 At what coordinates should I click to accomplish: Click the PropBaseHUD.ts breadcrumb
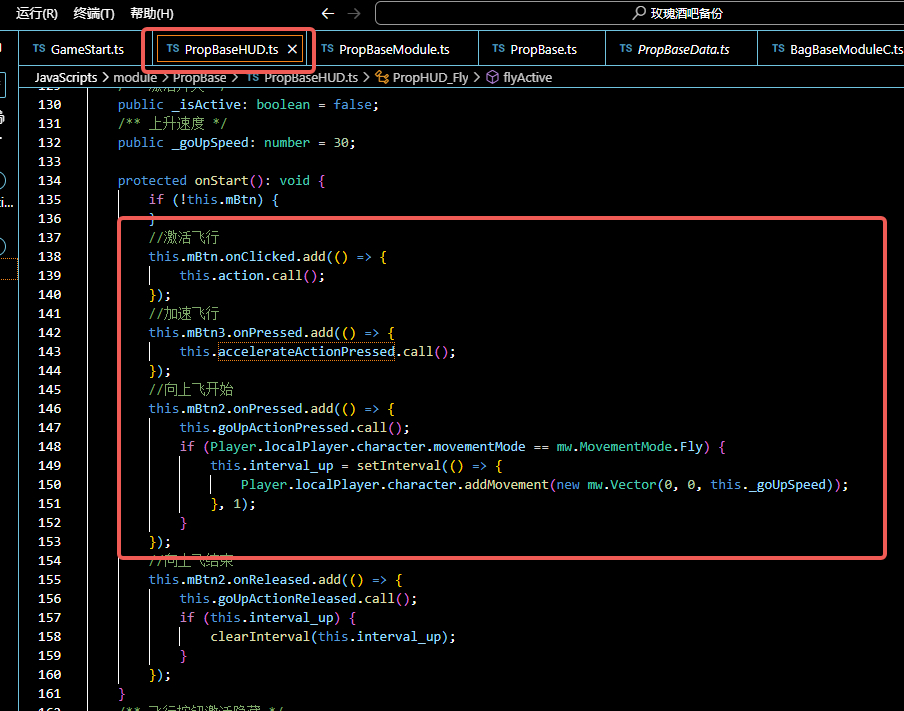click(x=311, y=77)
